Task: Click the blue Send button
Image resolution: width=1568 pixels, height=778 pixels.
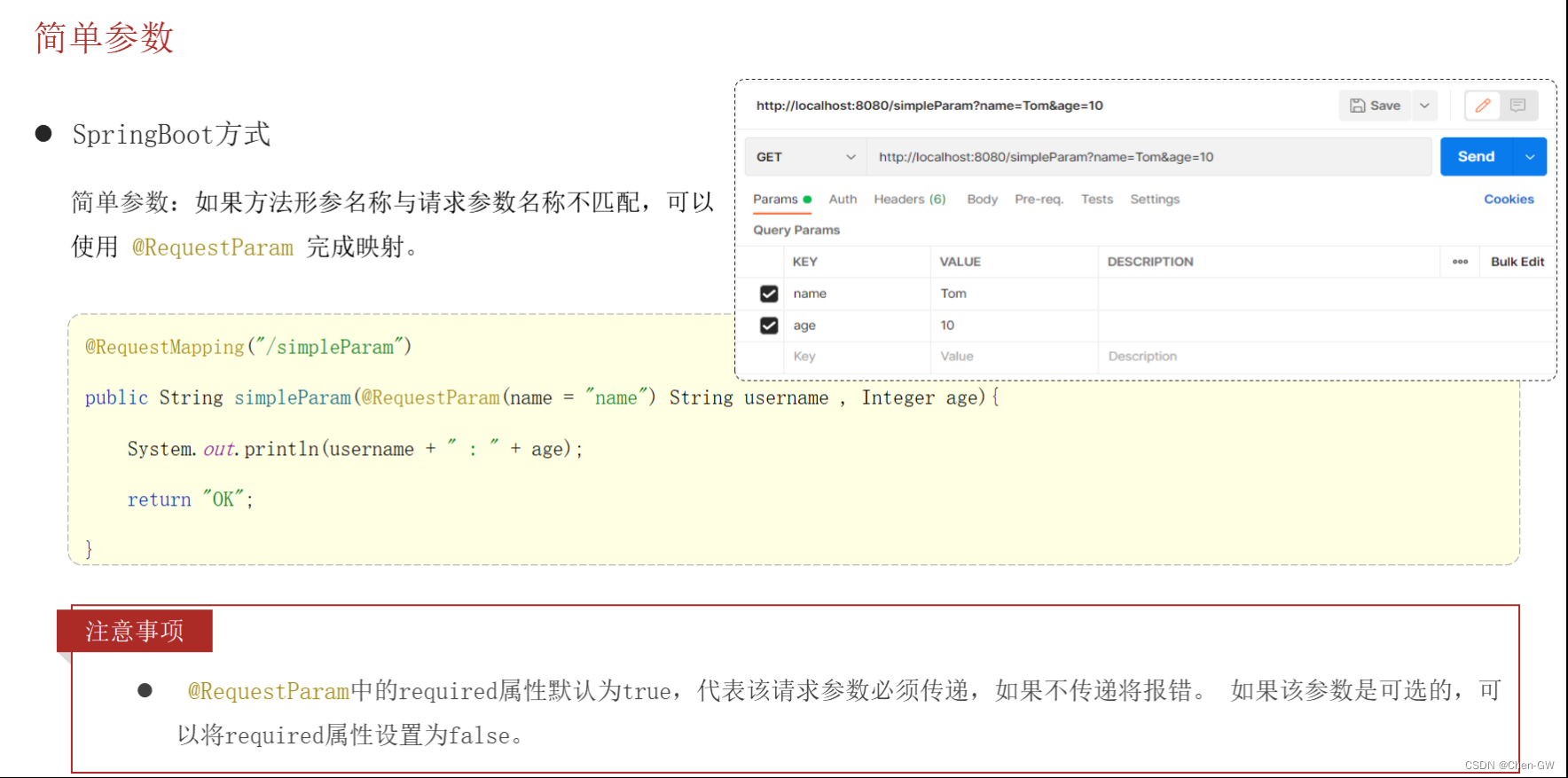Action: (1477, 157)
